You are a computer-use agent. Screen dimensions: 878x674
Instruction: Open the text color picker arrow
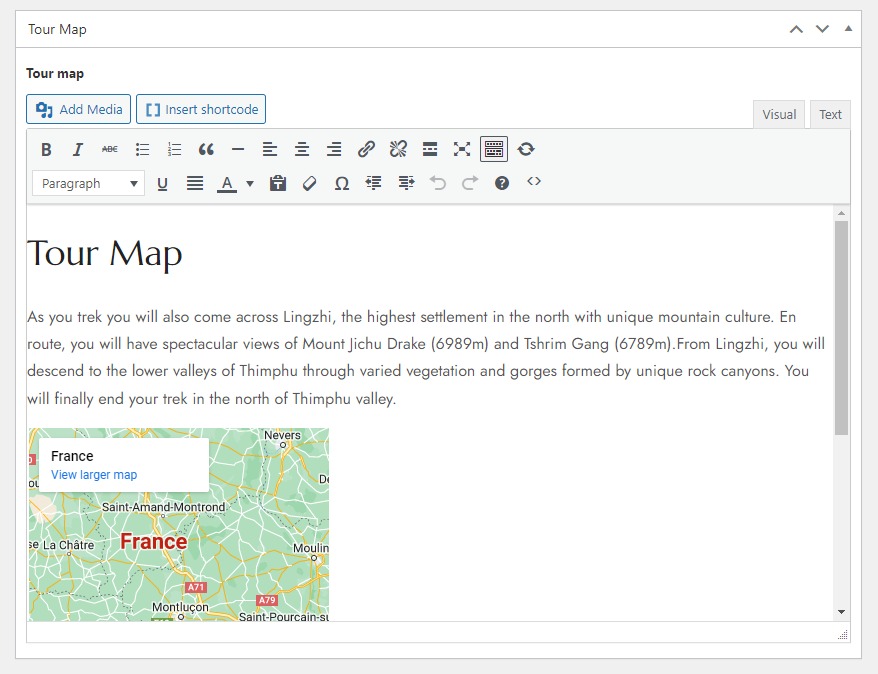coord(250,184)
